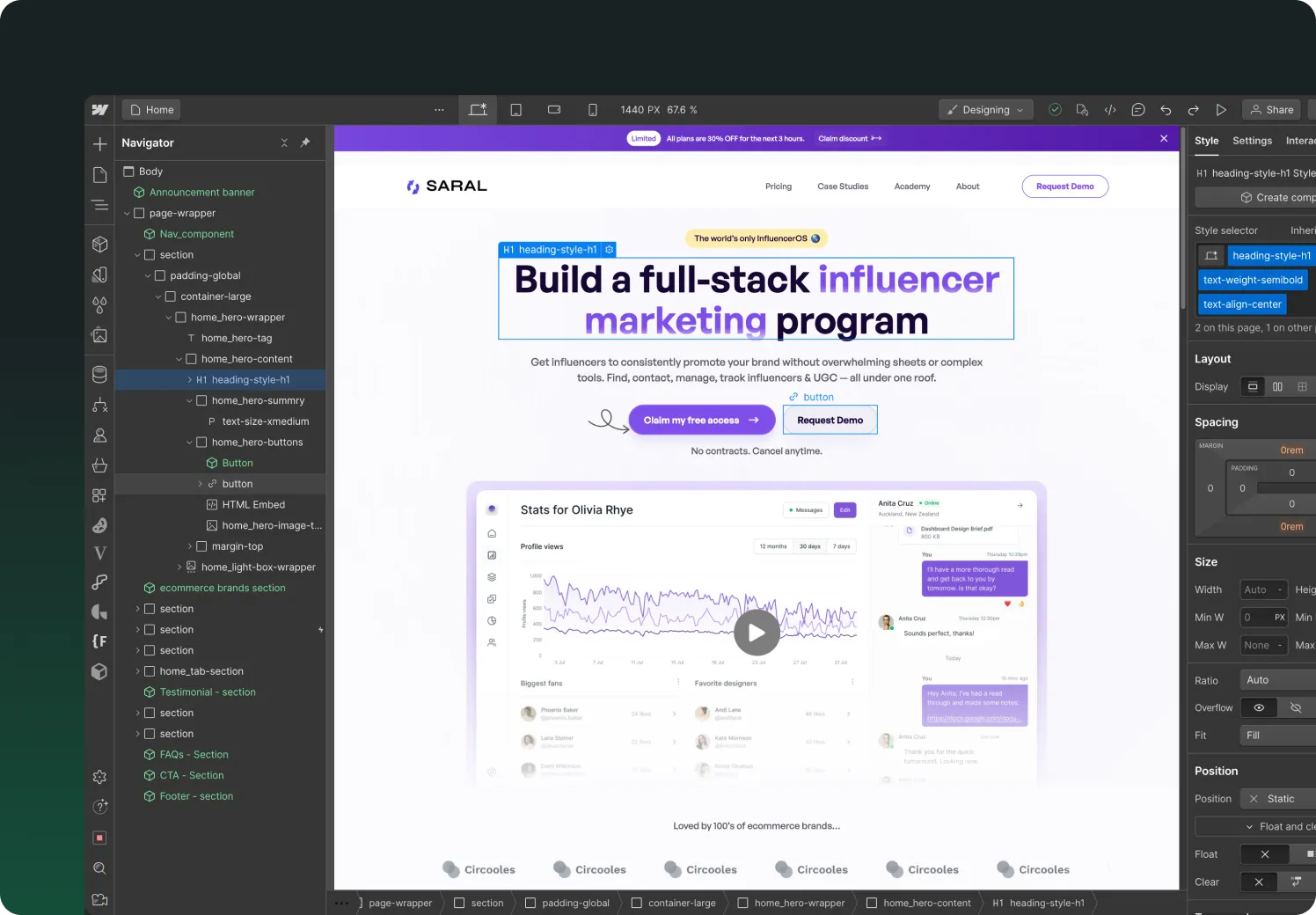Open the Assets image panel

pos(100,335)
